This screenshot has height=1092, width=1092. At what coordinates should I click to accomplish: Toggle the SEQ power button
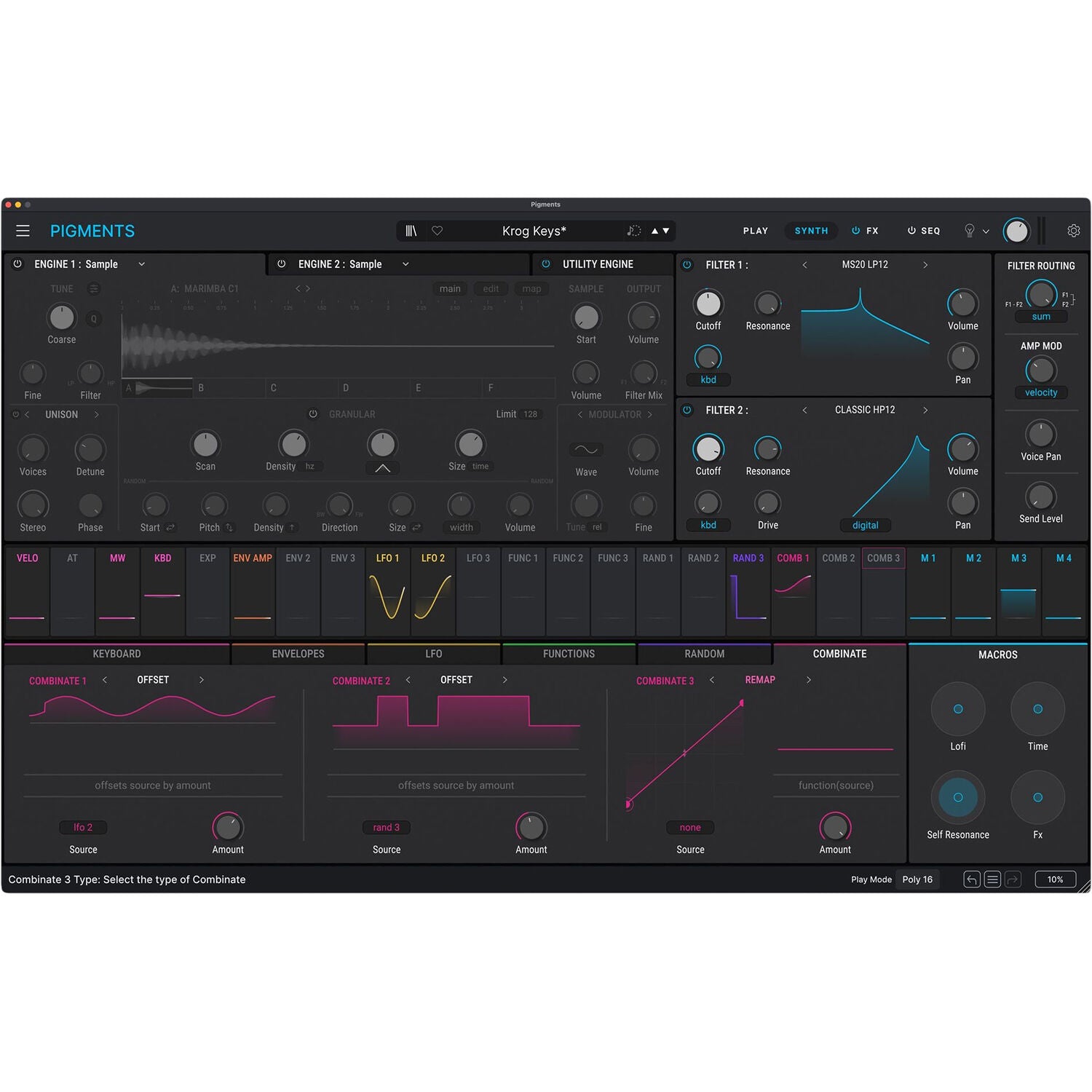point(911,231)
